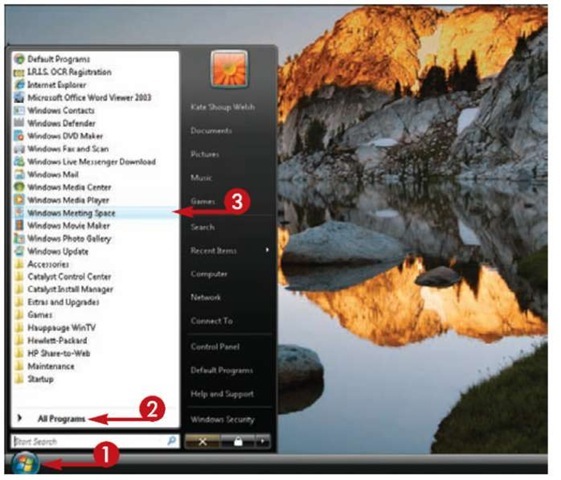Screen dimensions: 561x480
Task: Click the Windows Start orb button
Action: tap(24, 464)
